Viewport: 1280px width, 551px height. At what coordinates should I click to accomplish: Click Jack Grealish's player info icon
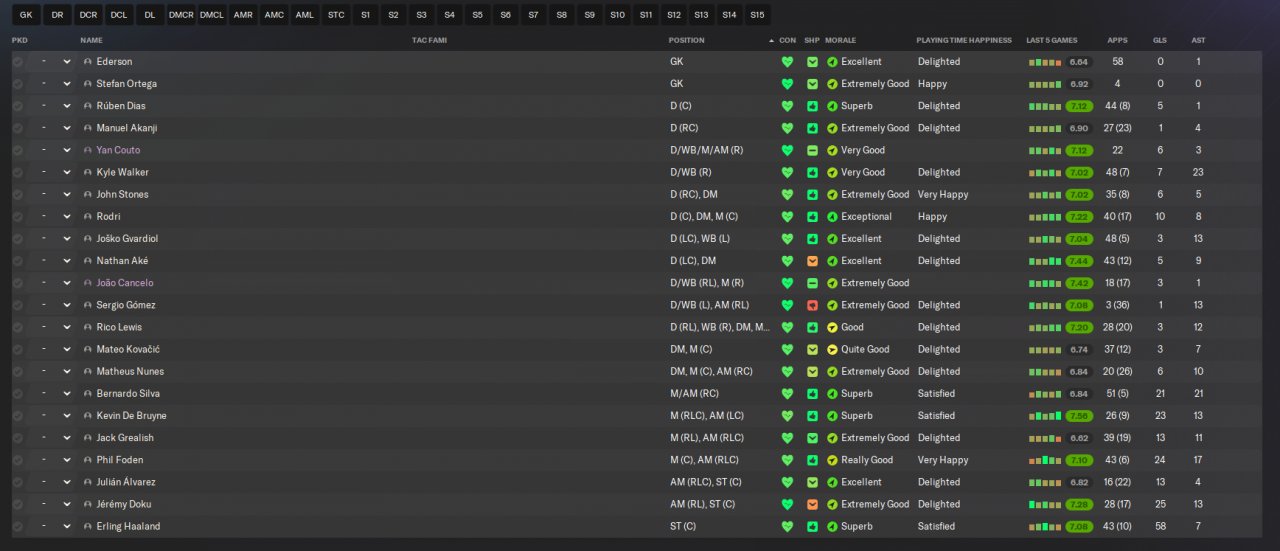88,438
